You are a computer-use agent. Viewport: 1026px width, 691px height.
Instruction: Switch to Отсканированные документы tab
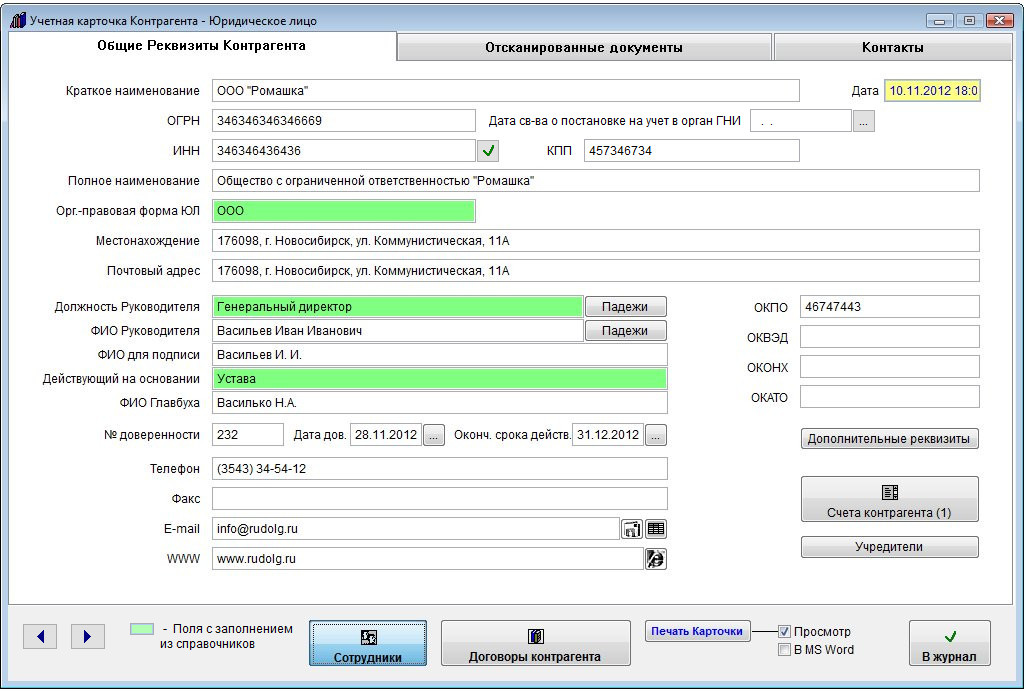click(x=584, y=47)
